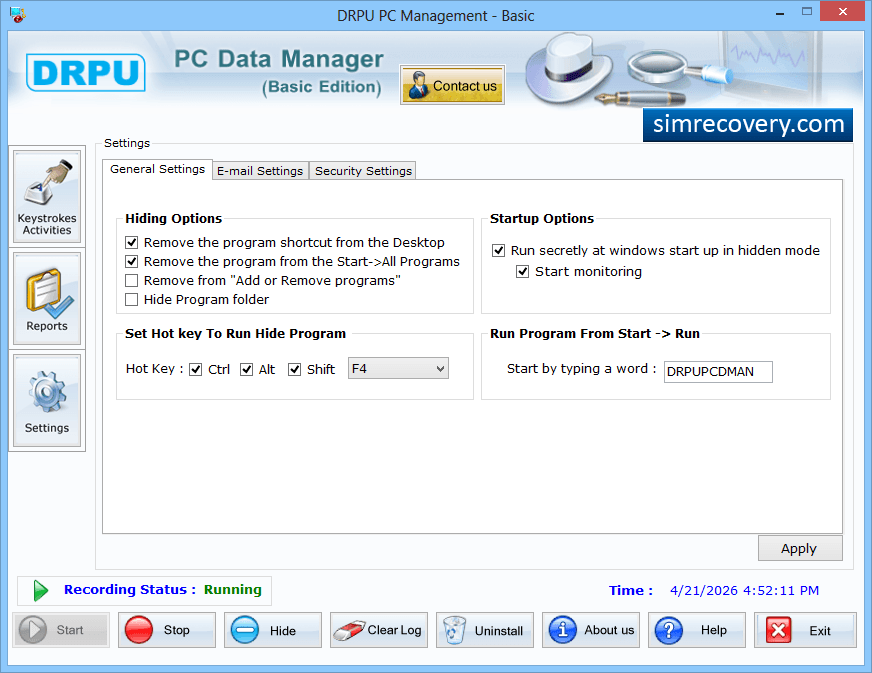Open Help with question mark button
This screenshot has width=872, height=673.
point(697,630)
